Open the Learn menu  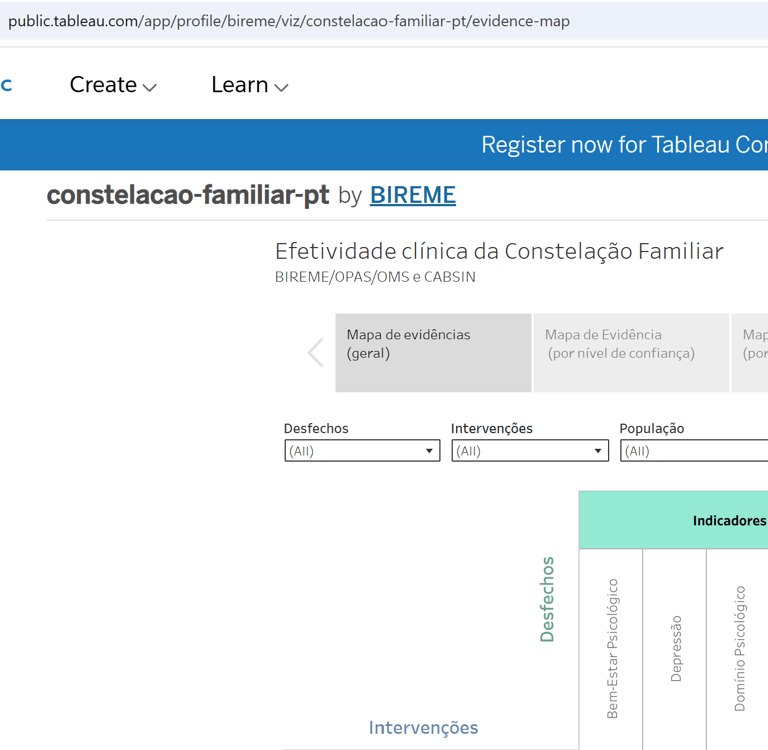coord(250,85)
